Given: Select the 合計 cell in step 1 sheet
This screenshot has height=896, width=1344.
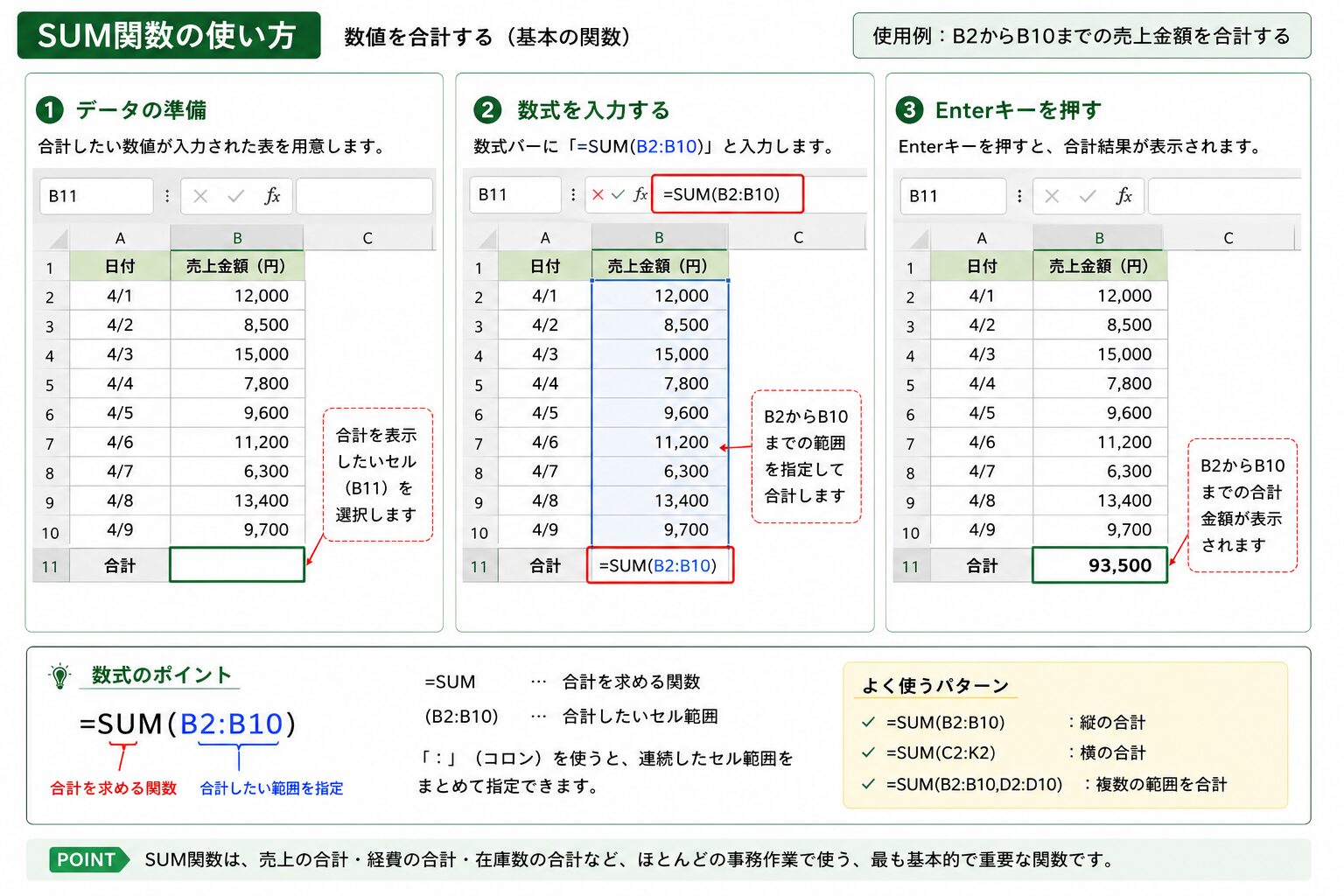Looking at the screenshot, I should [120, 565].
